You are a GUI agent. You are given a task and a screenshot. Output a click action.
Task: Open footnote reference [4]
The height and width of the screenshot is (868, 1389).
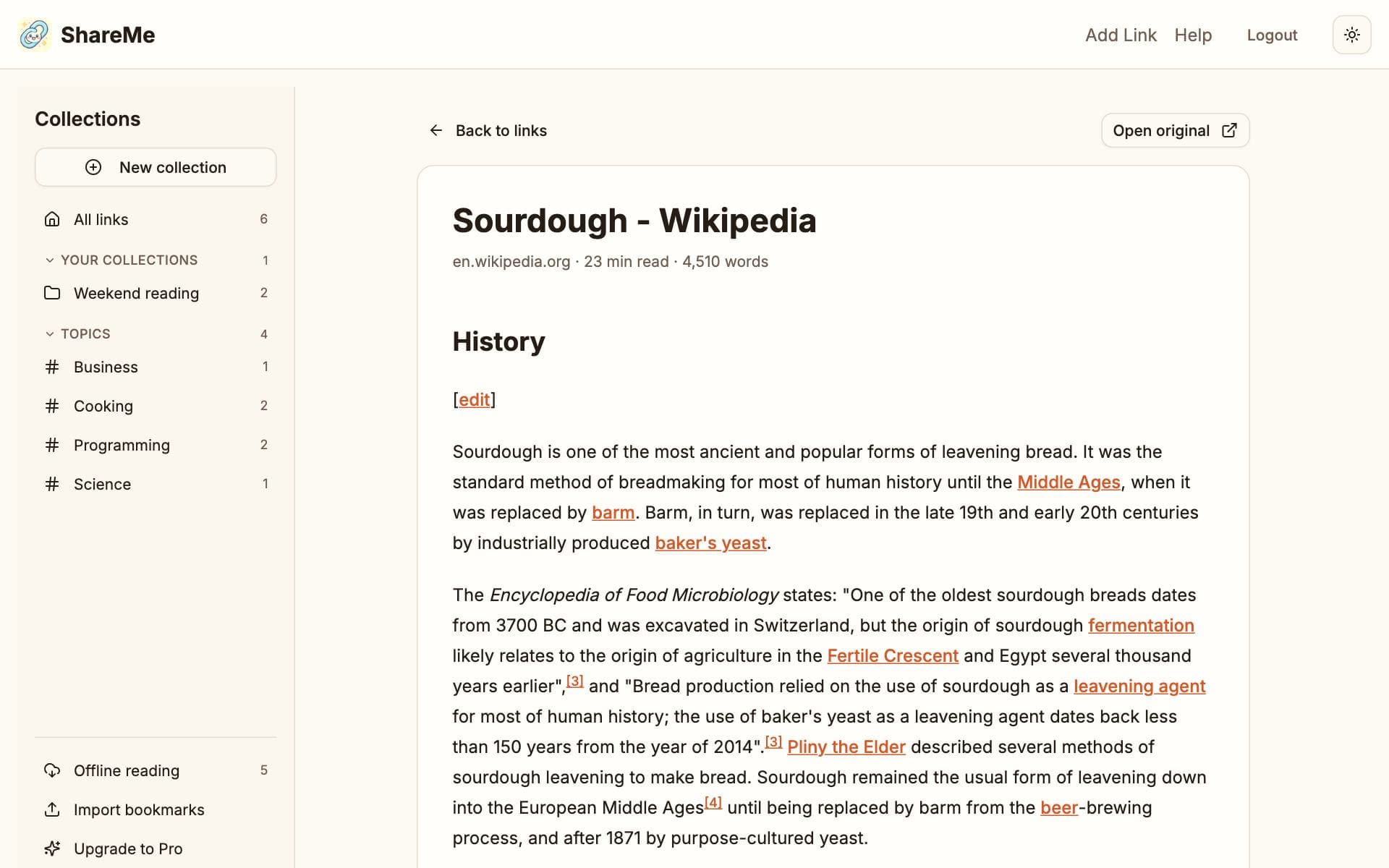click(x=713, y=802)
